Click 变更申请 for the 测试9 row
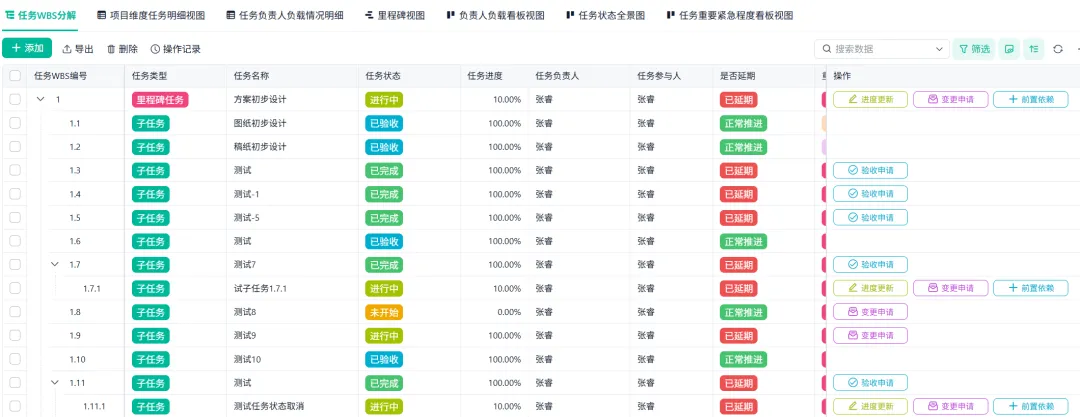Image resolution: width=1080 pixels, height=417 pixels. click(x=870, y=336)
